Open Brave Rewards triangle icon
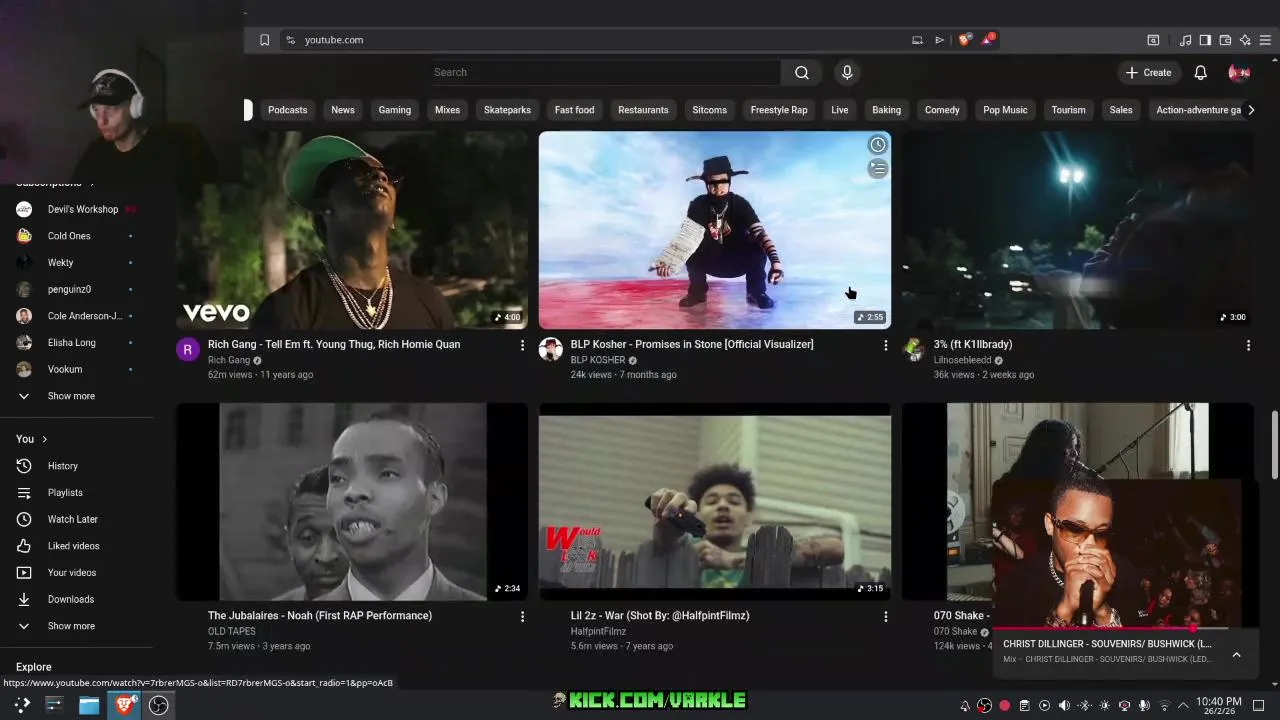 tap(988, 40)
